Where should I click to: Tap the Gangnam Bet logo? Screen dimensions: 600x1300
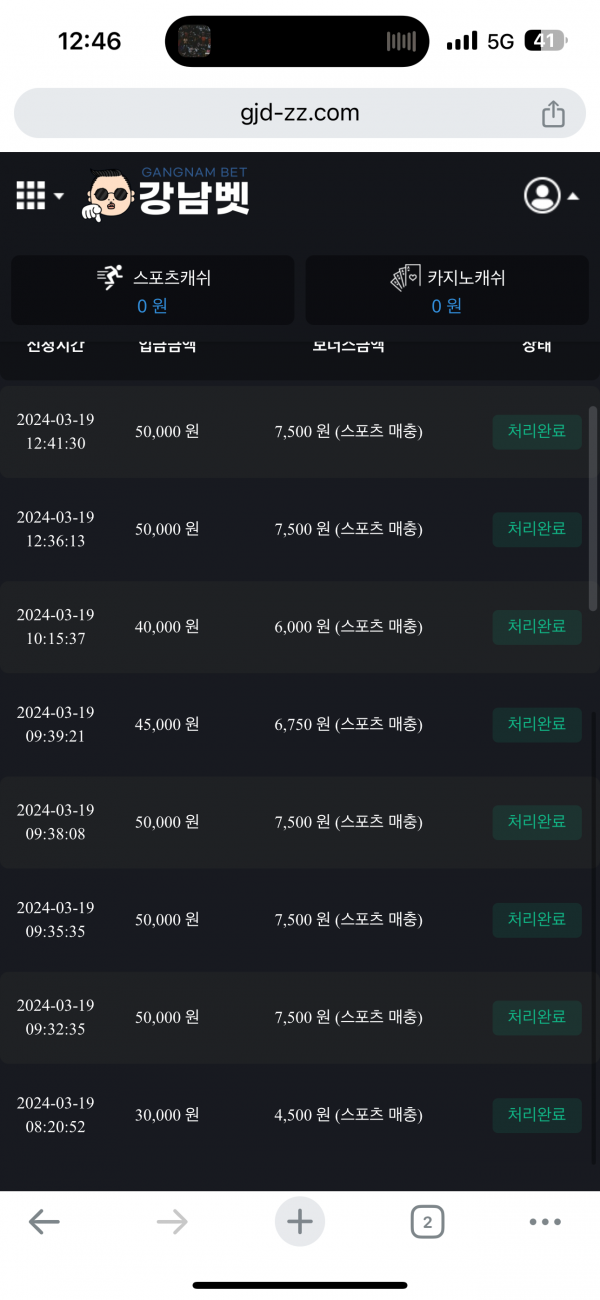click(x=167, y=194)
